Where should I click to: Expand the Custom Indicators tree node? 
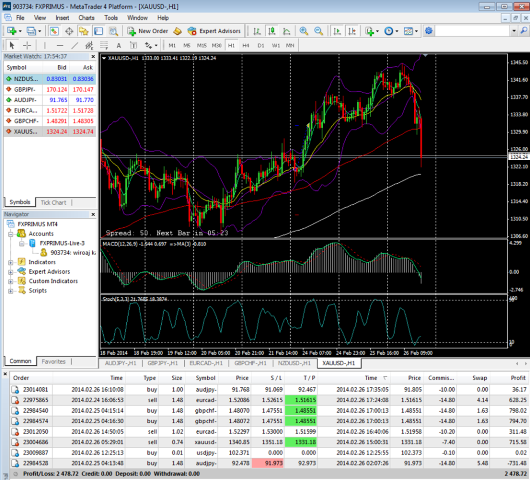tap(10, 281)
